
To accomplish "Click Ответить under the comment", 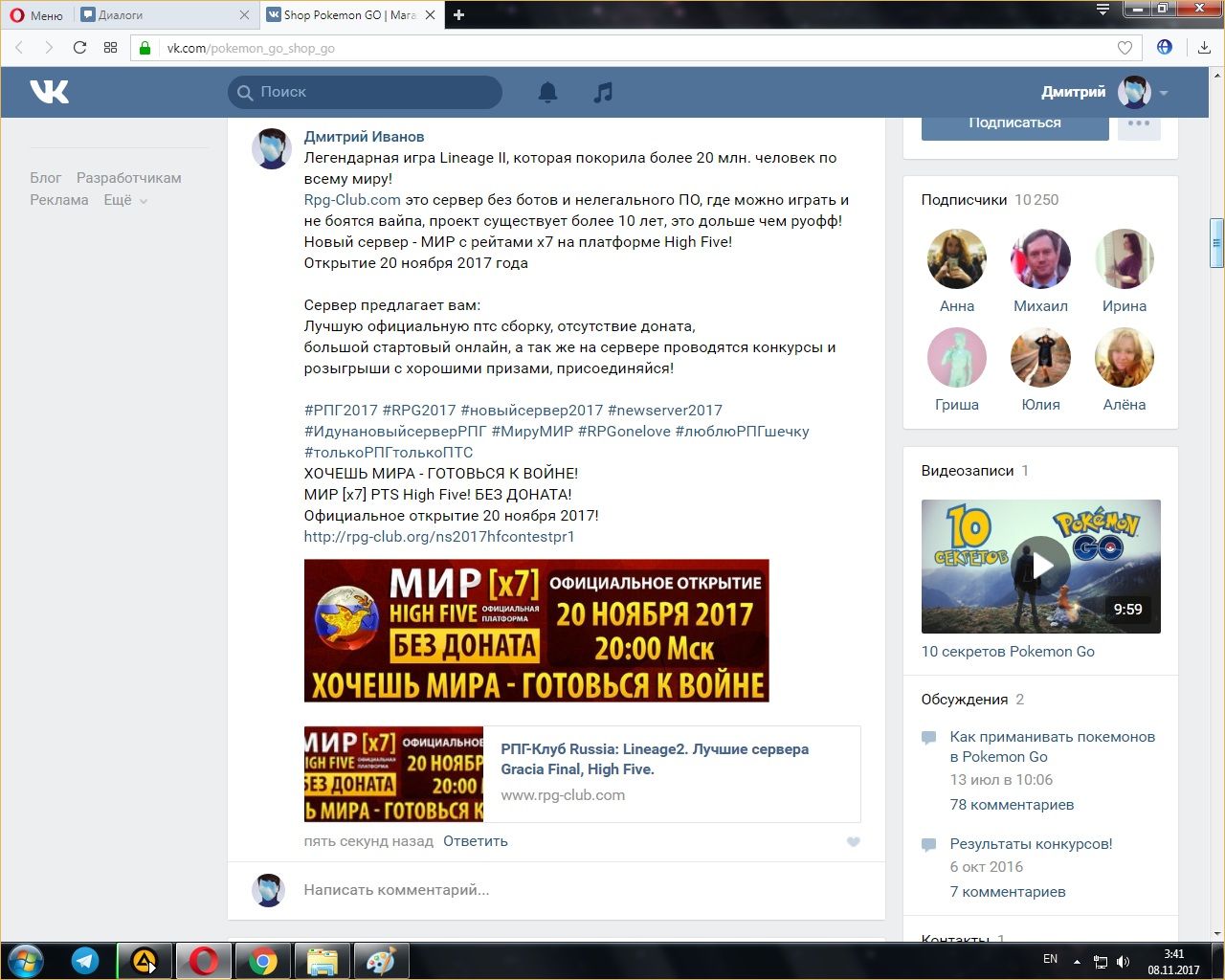I will click(476, 841).
